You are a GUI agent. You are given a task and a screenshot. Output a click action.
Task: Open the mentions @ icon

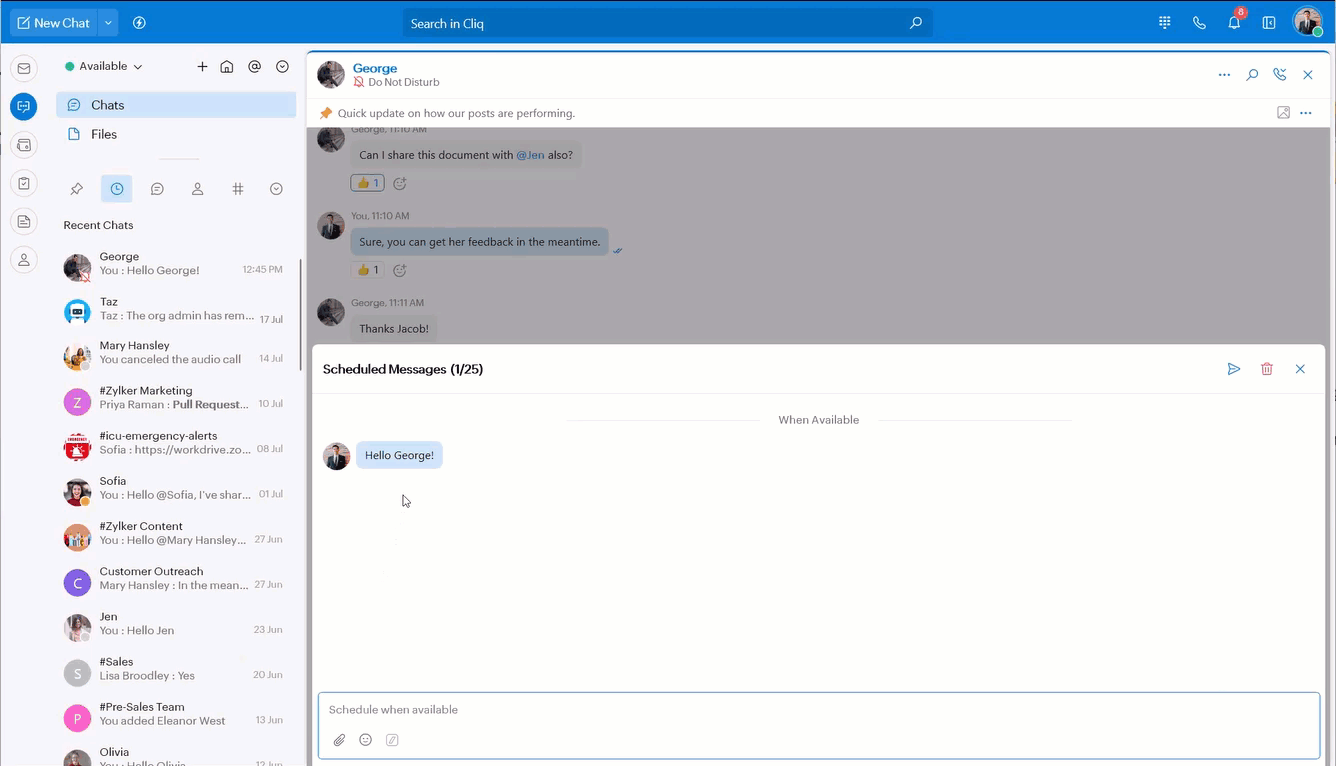tap(254, 66)
